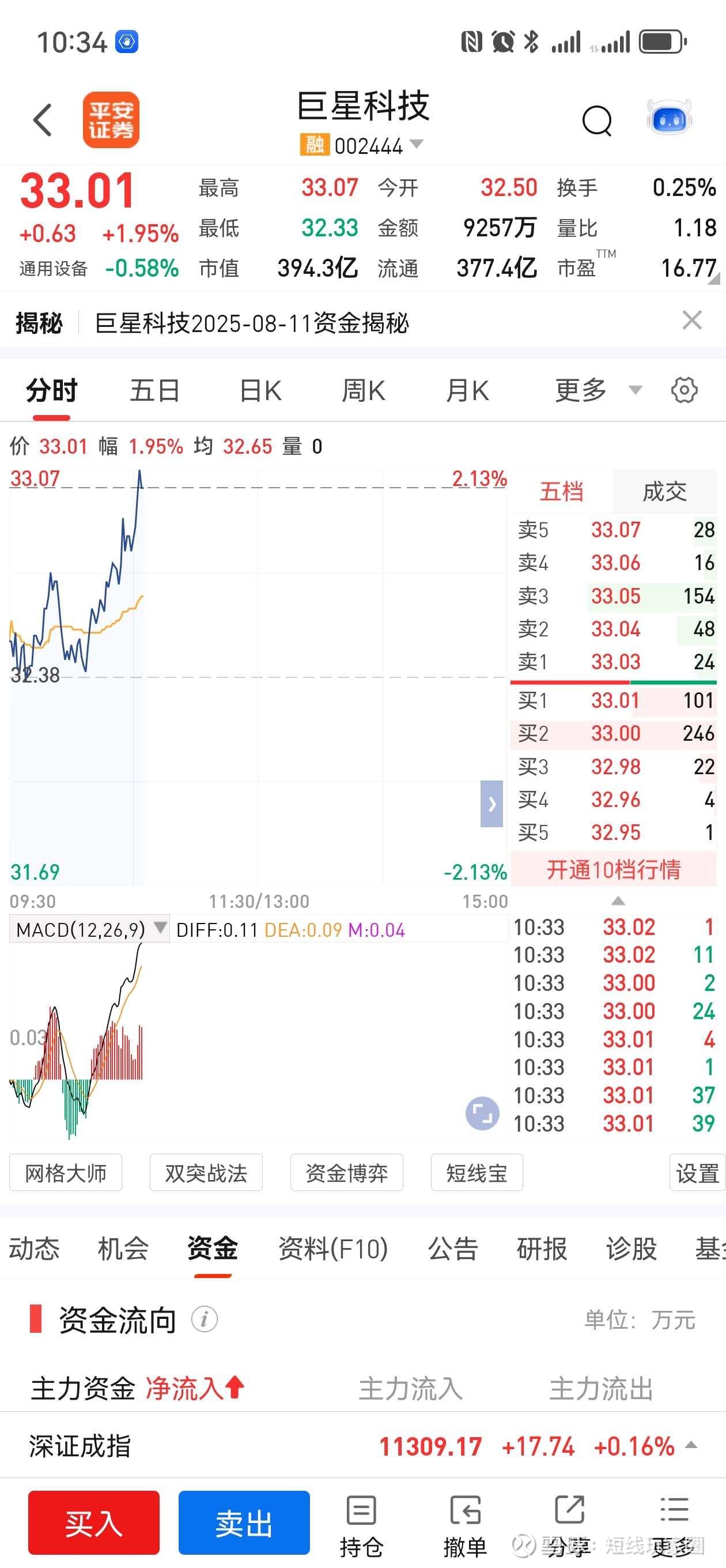Open chart settings gear icon
726x1568 pixels.
pyautogui.click(x=684, y=390)
